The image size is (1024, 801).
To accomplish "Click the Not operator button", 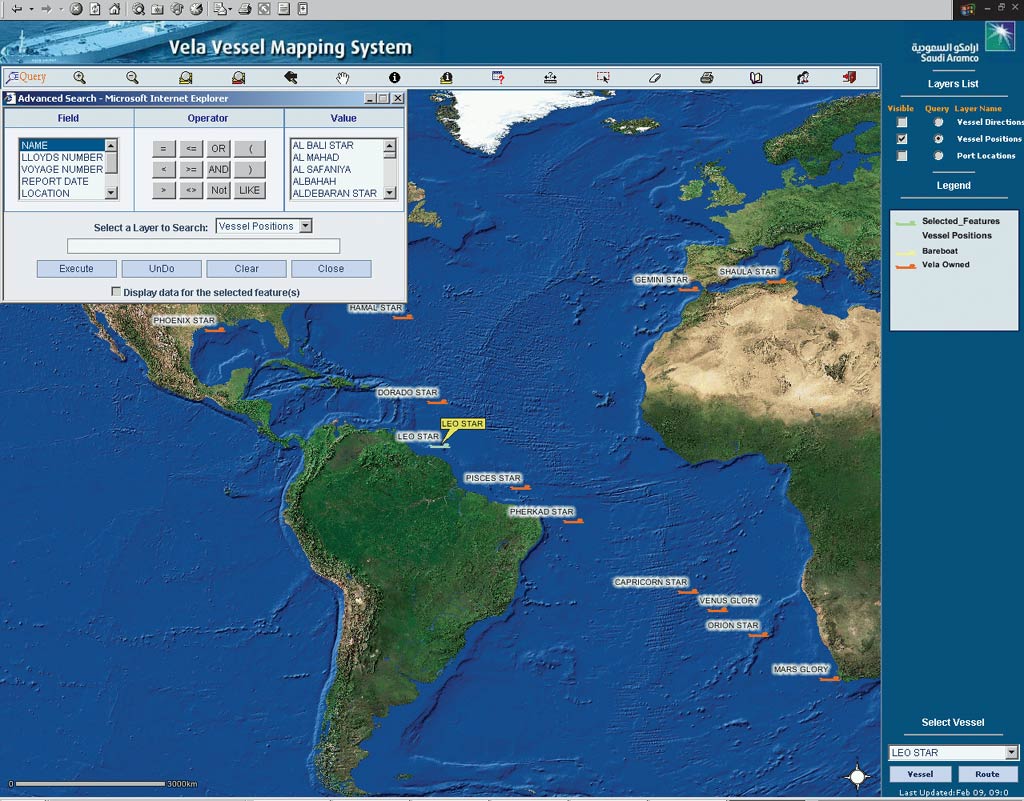I will (218, 190).
